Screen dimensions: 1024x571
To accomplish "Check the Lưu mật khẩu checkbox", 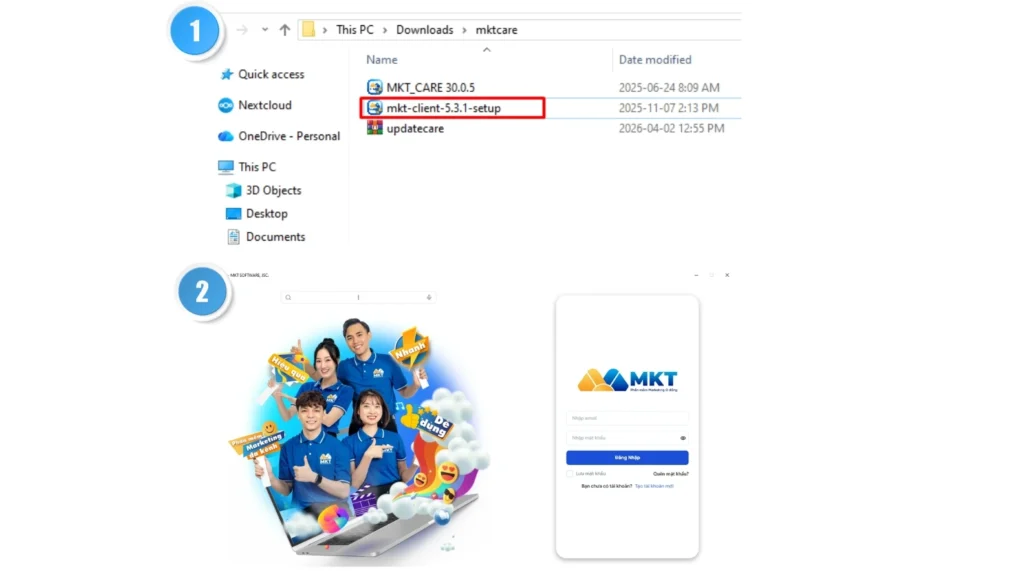I will [569, 474].
